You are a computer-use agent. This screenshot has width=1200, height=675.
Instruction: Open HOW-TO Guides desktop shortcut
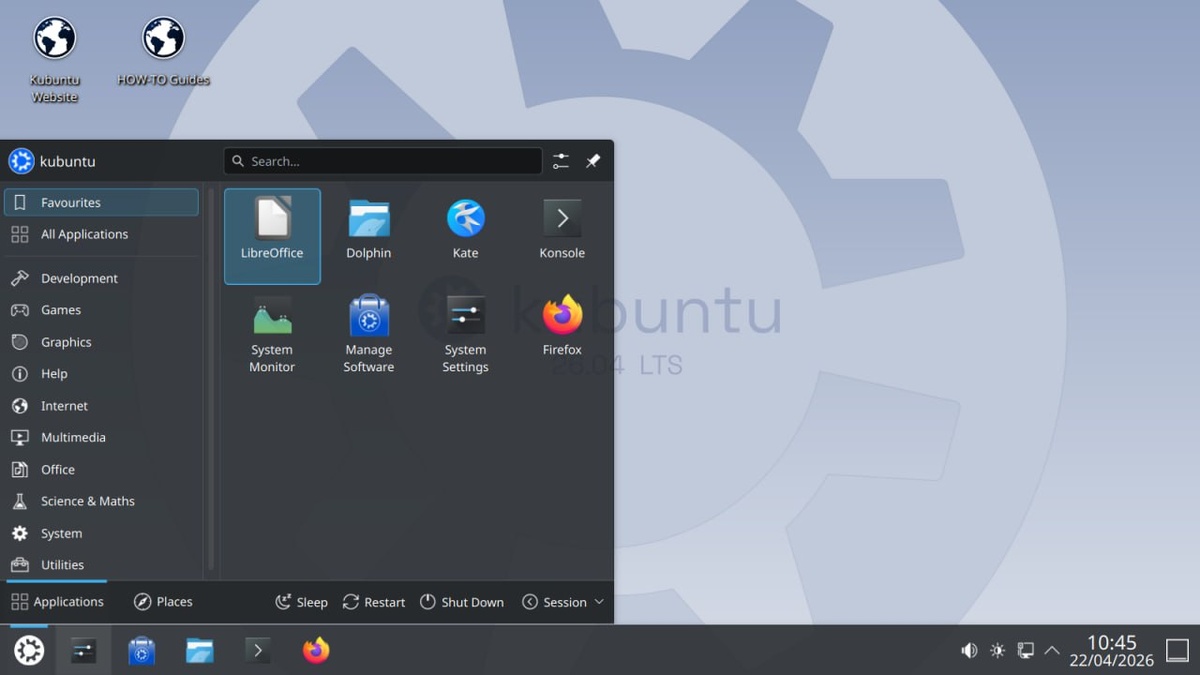[164, 52]
